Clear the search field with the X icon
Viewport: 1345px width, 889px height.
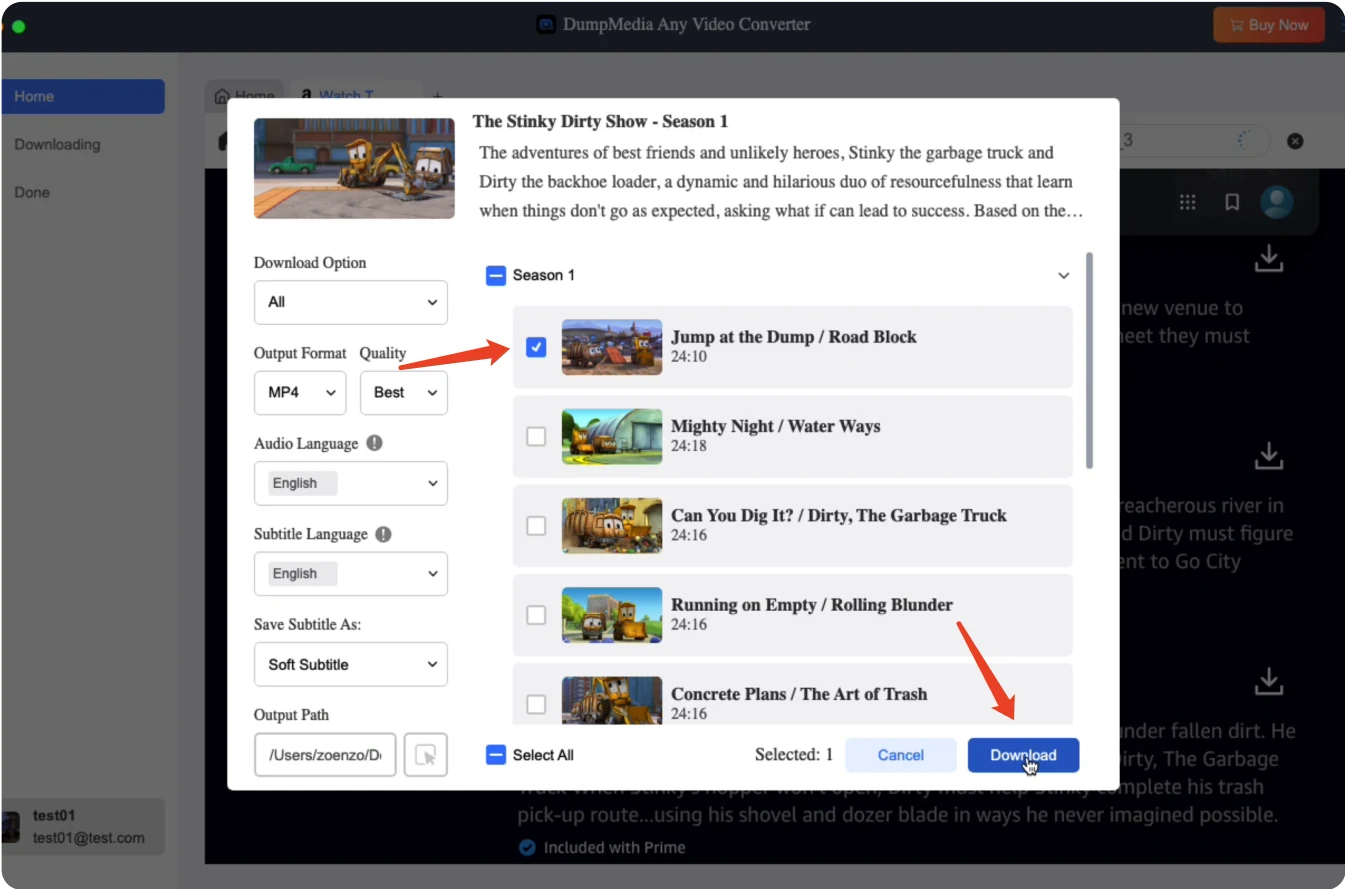click(x=1295, y=141)
